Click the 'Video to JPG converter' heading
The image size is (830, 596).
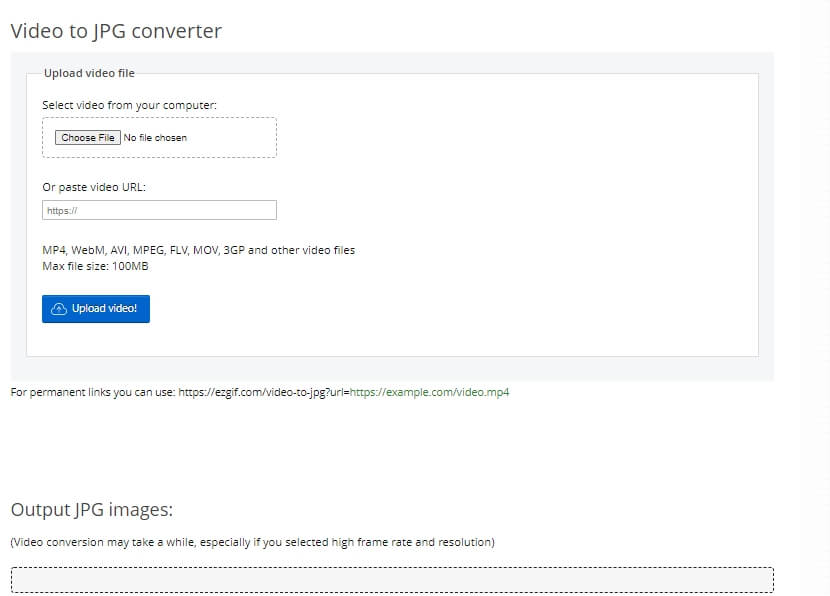[x=116, y=31]
